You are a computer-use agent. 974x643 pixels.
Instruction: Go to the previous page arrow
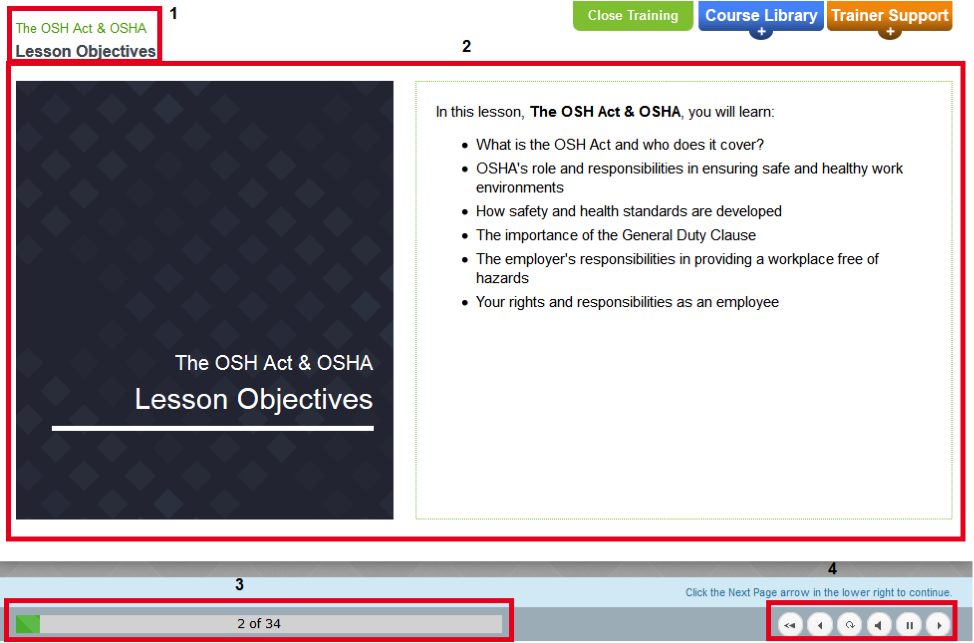pyautogui.click(x=819, y=625)
